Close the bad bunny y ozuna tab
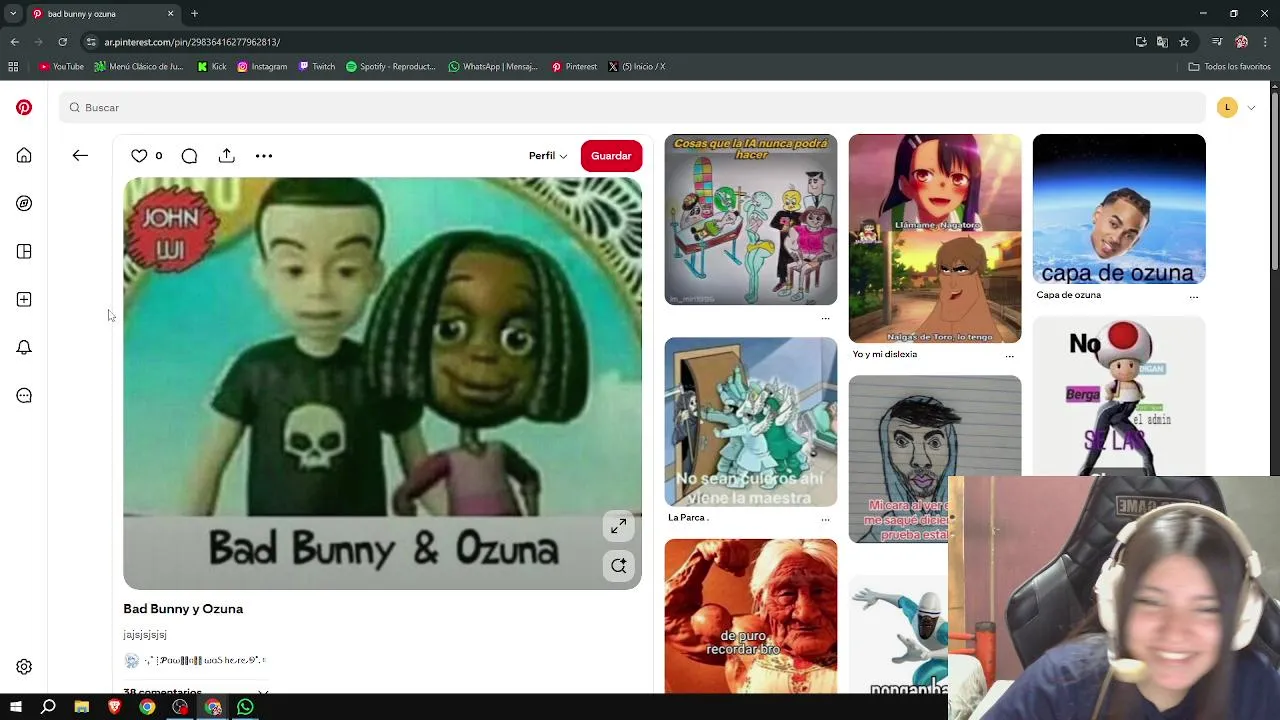This screenshot has width=1280, height=720. point(170,14)
